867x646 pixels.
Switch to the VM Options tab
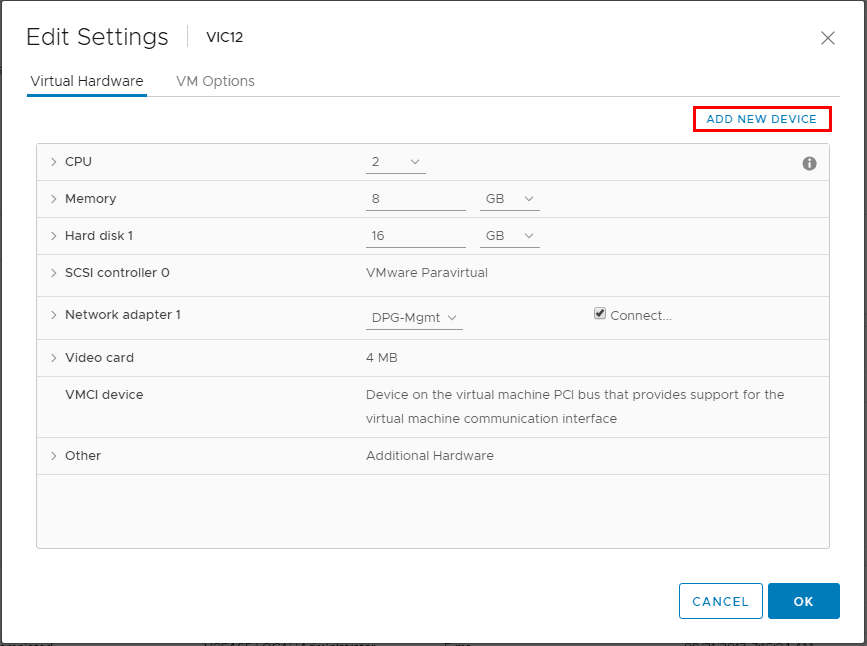(215, 81)
